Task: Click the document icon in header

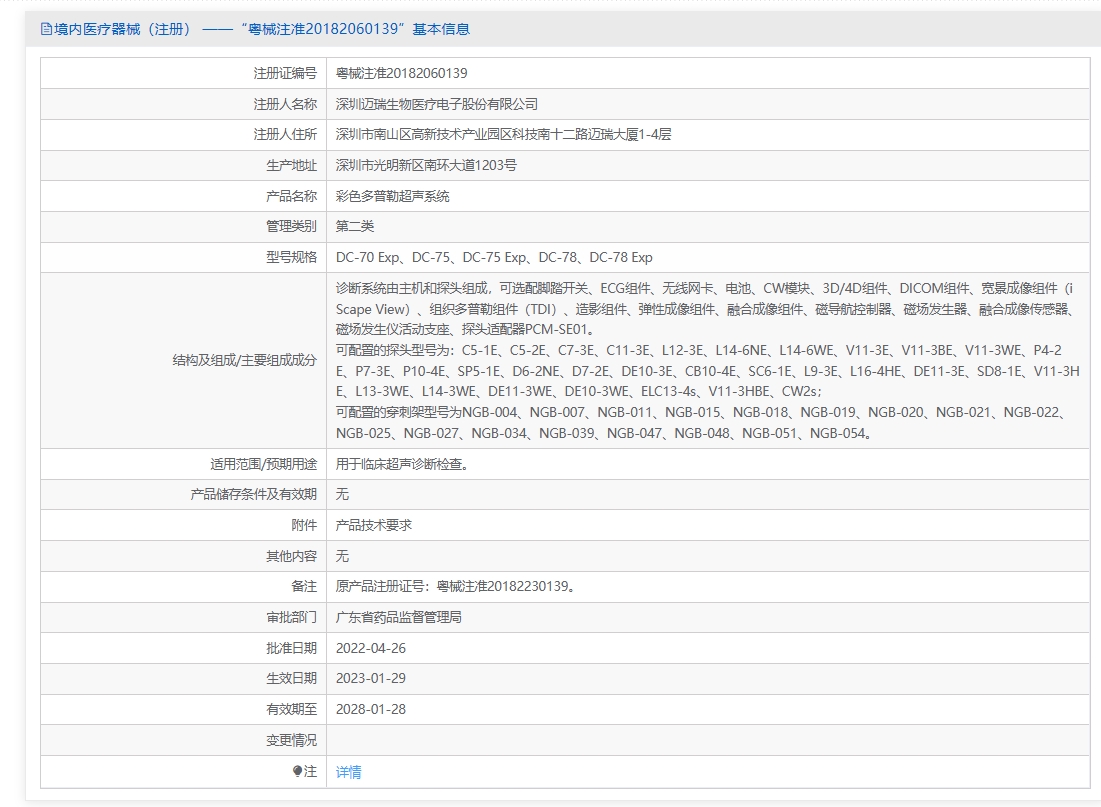Action: [46, 29]
